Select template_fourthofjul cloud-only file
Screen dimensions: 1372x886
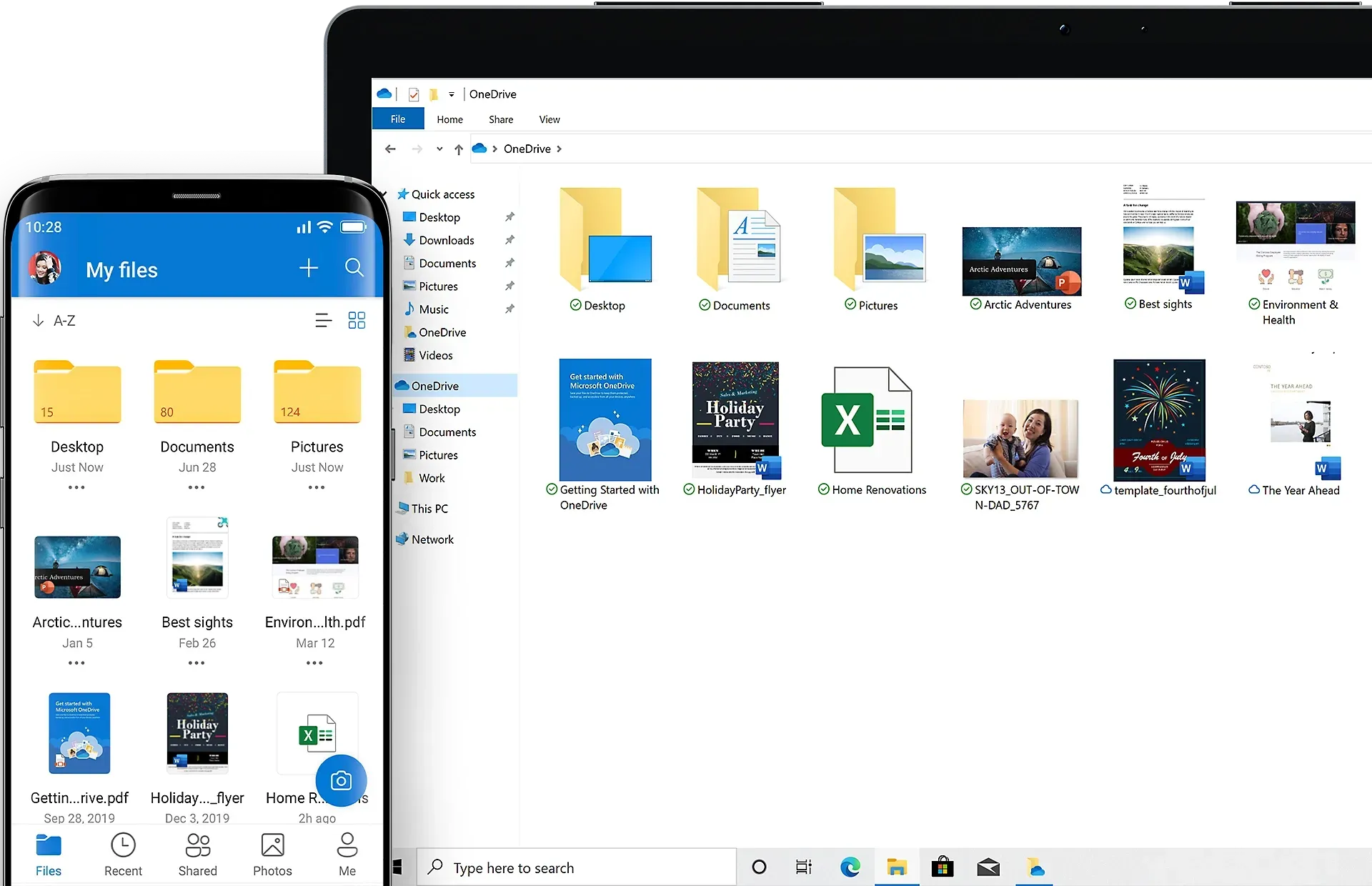(x=1159, y=429)
